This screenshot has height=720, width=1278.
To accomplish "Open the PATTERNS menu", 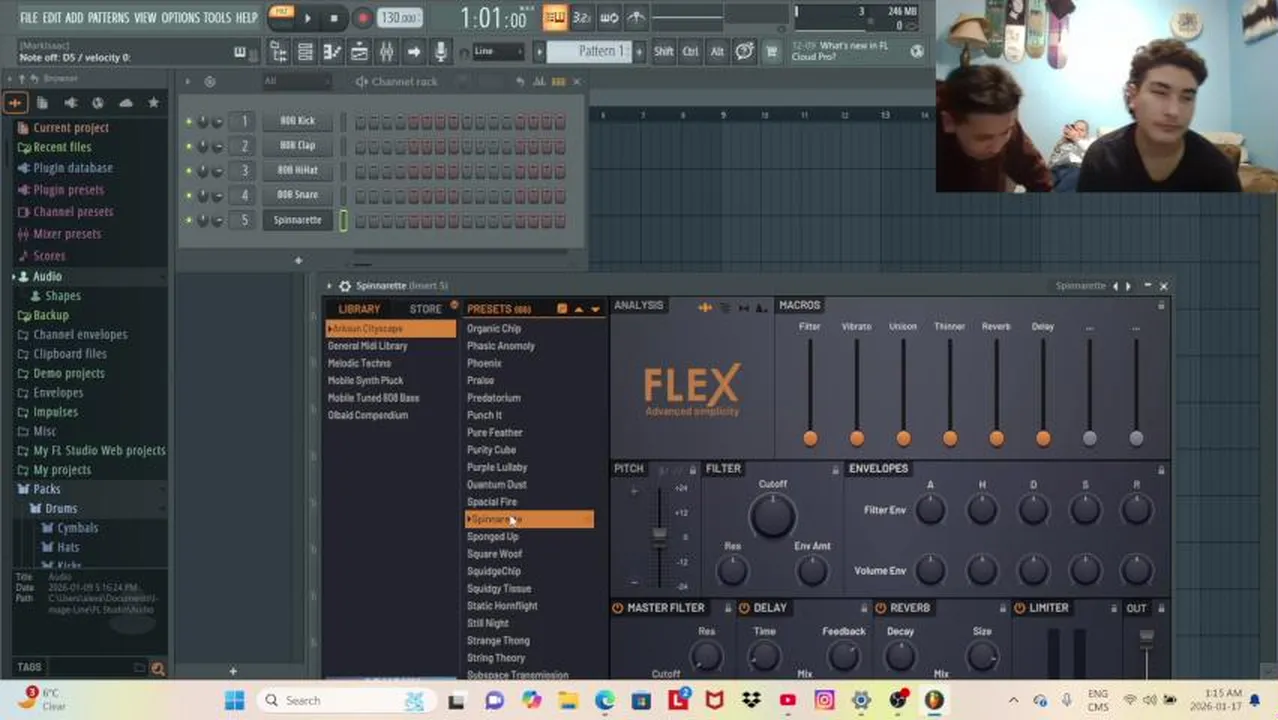I will coord(108,18).
